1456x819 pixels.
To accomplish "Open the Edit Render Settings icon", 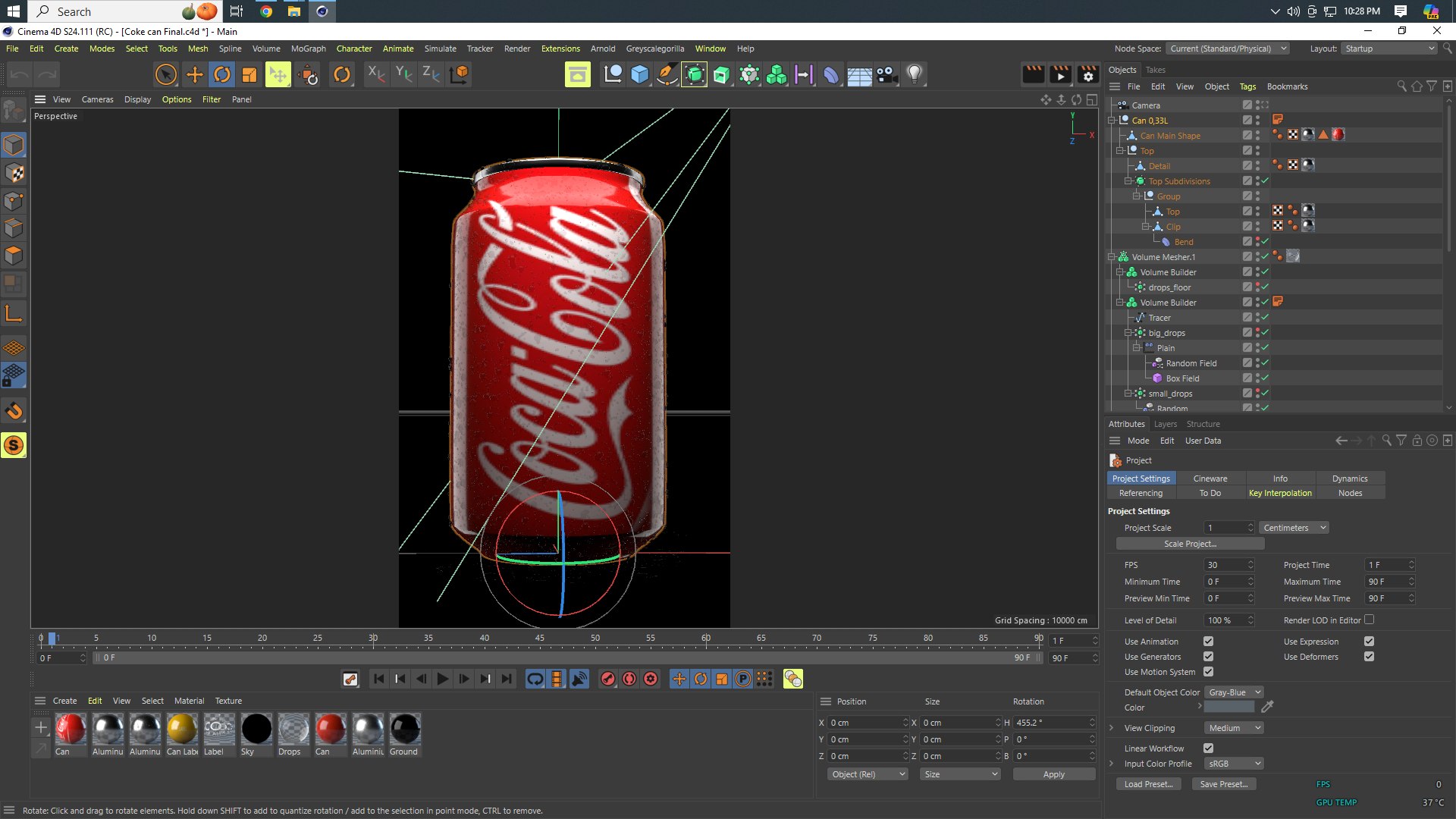I will pos(1088,74).
